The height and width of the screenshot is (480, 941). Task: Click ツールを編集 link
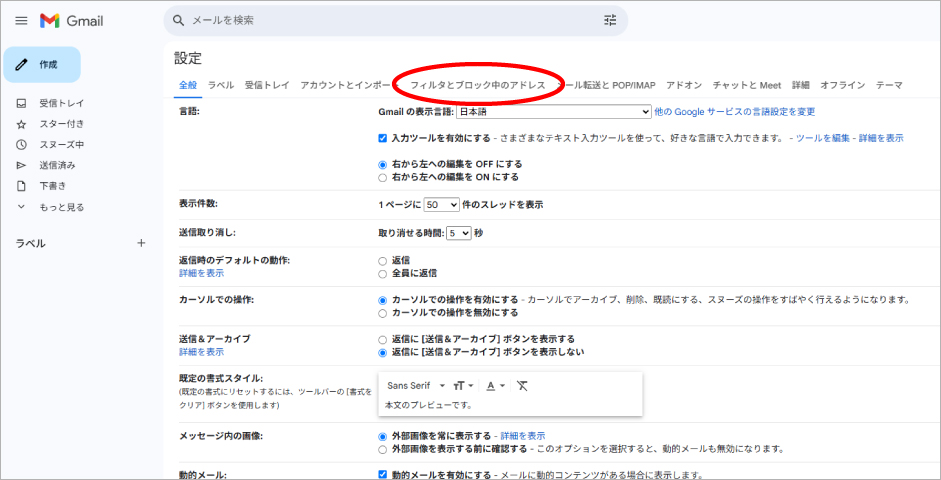click(823, 138)
